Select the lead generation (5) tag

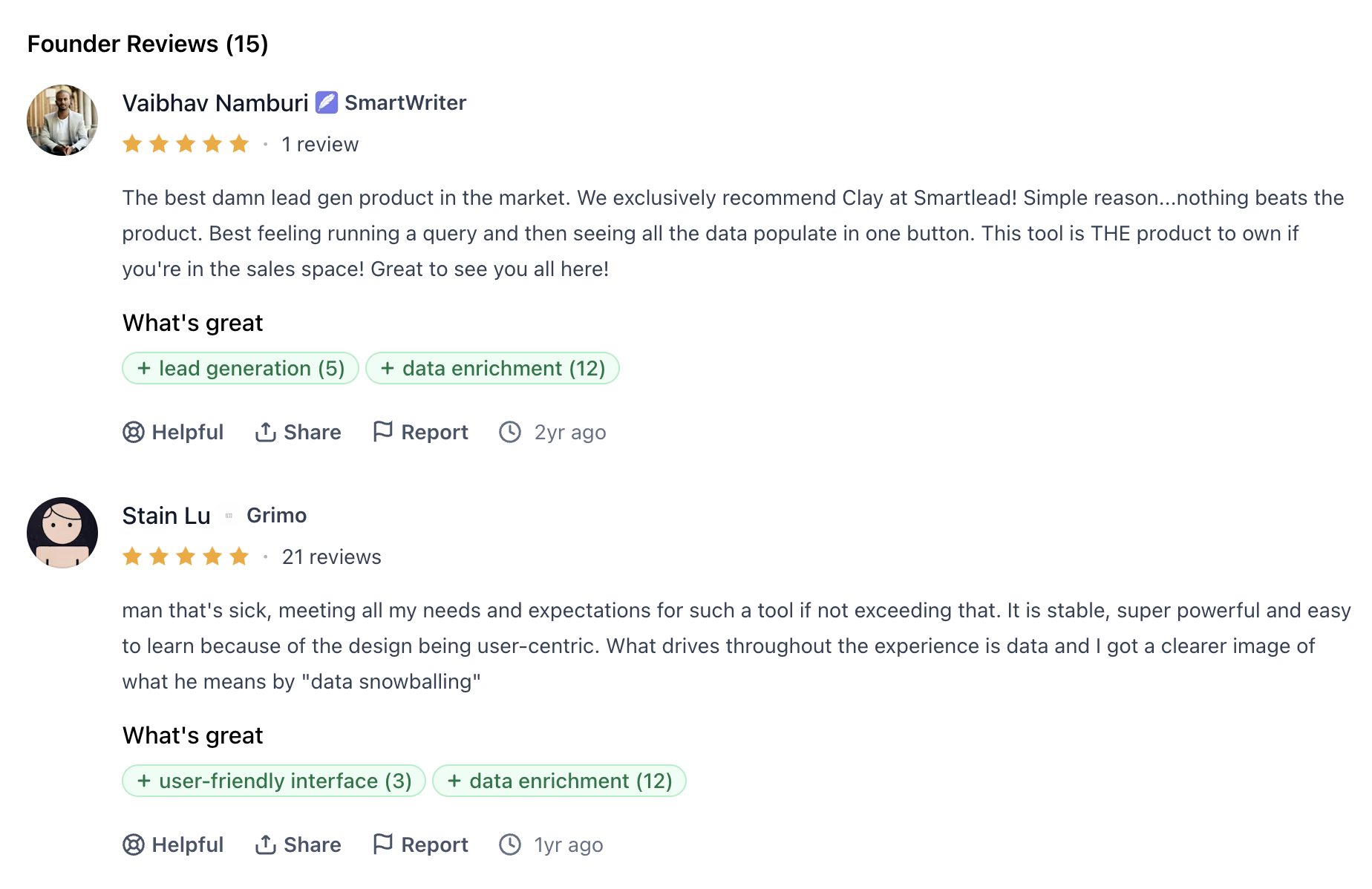[241, 368]
